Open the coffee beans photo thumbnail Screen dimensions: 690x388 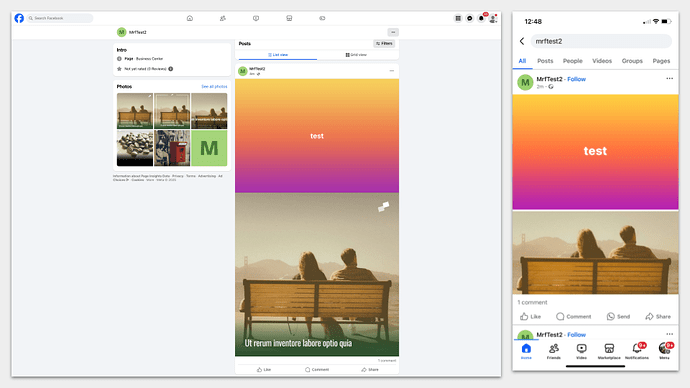135,148
